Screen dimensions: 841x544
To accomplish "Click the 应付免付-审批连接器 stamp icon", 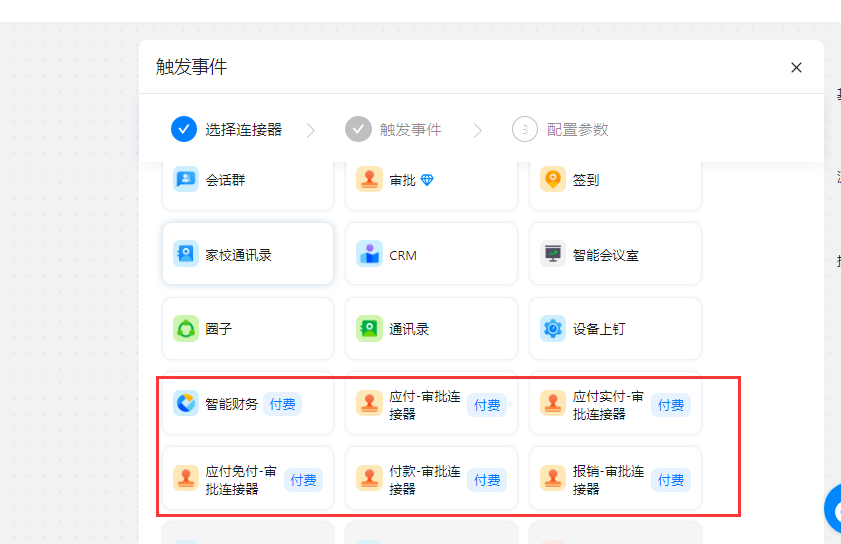I will [186, 478].
